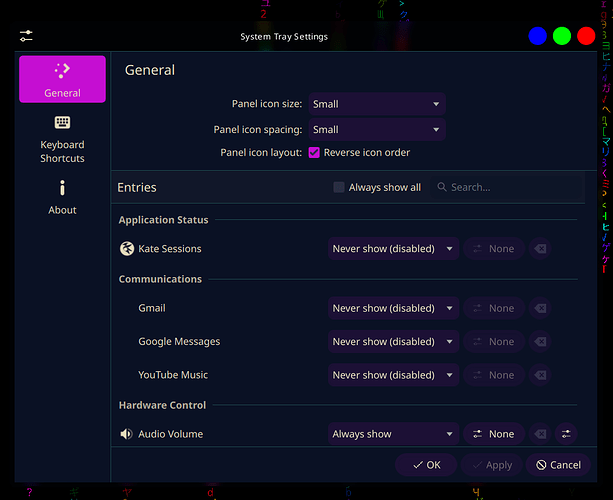This screenshot has height=500, width=613.
Task: Switch to the About page
Action: coord(62,197)
